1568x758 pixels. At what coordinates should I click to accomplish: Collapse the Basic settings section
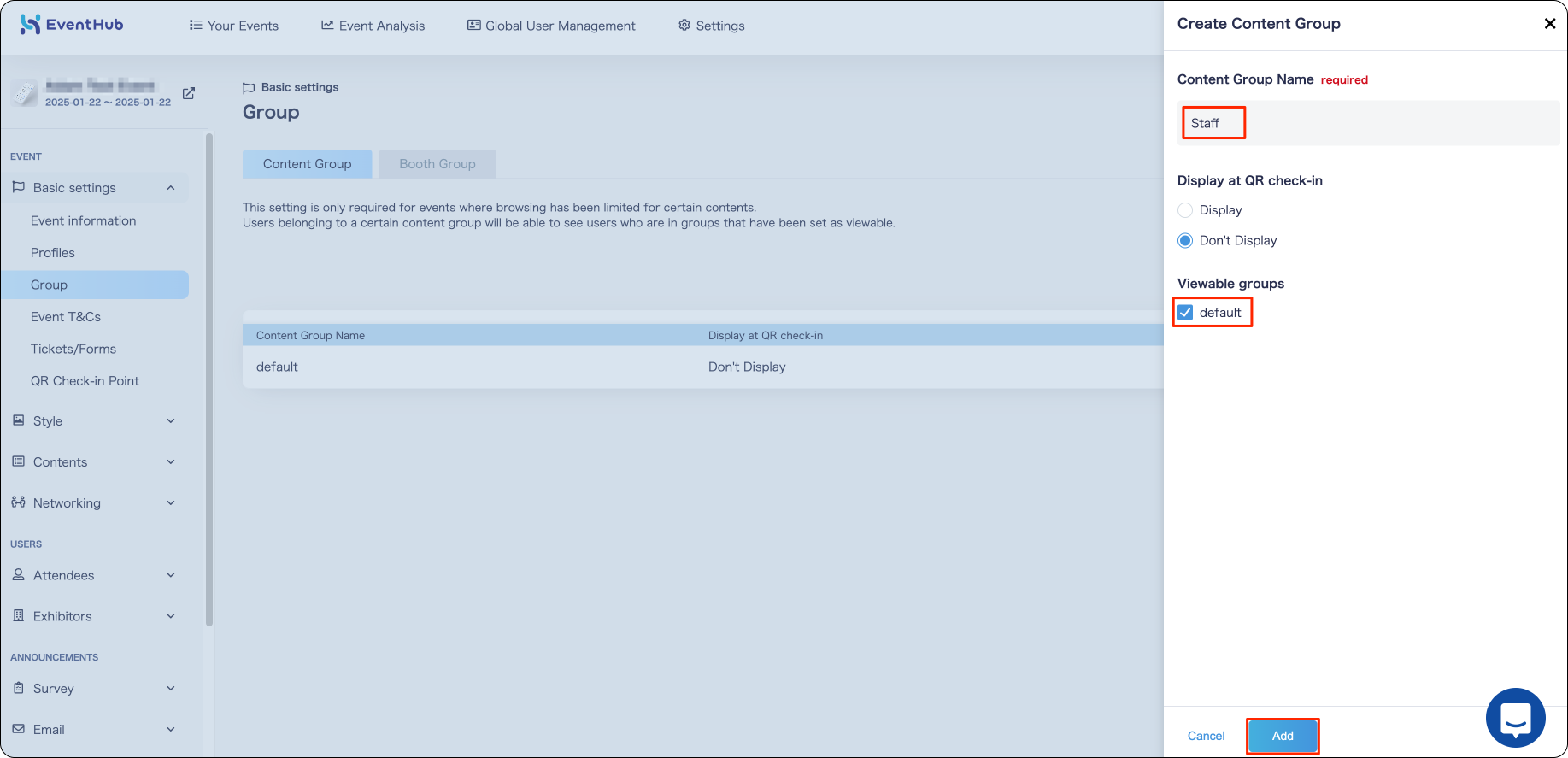[171, 188]
